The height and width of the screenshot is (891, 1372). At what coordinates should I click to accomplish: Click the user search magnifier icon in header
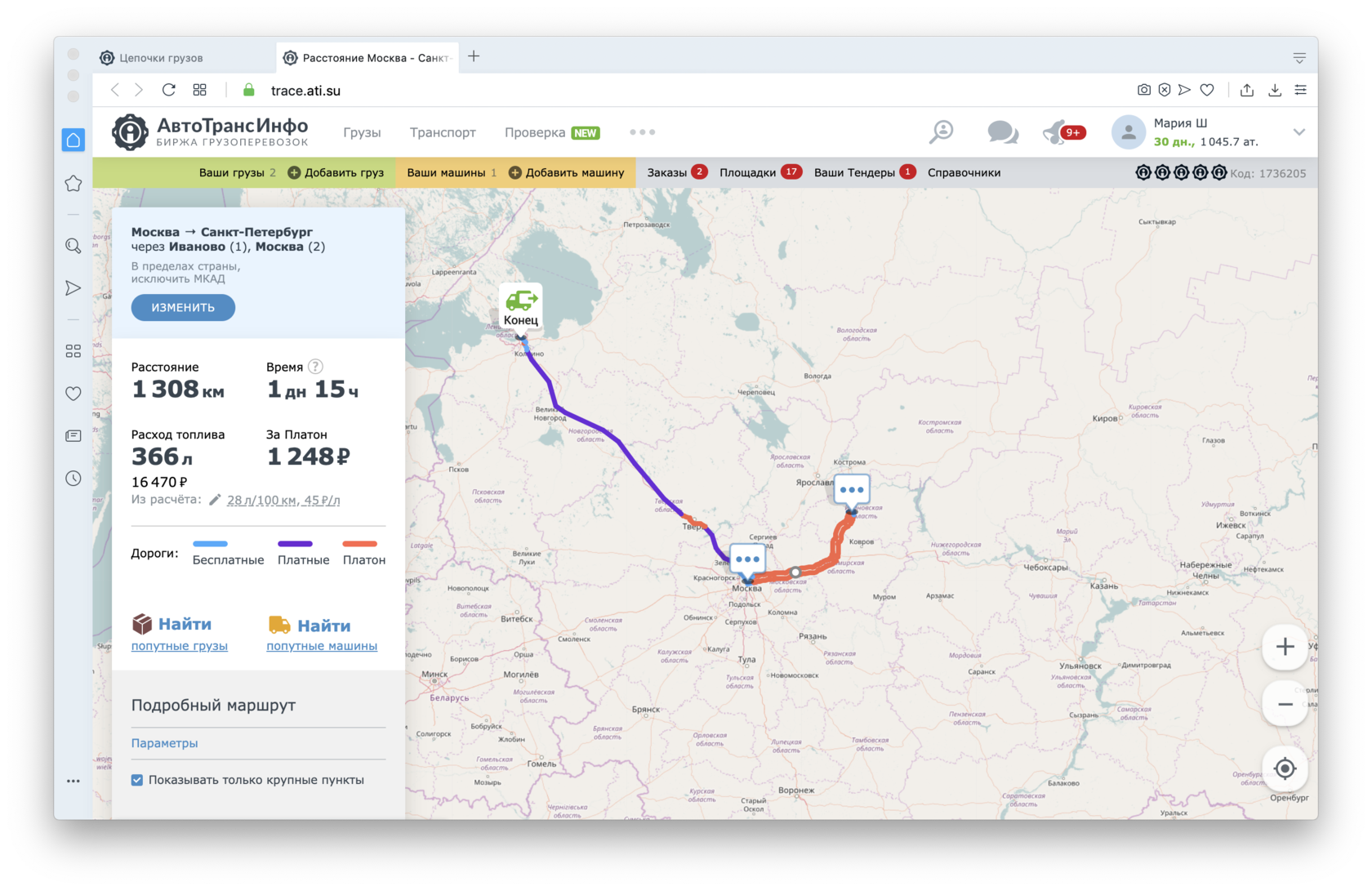(x=941, y=131)
